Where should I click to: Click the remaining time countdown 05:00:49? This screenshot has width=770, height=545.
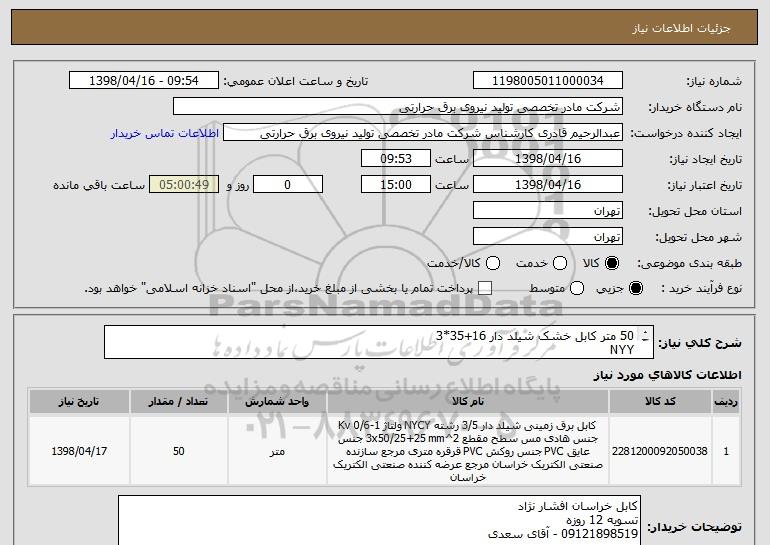184,185
